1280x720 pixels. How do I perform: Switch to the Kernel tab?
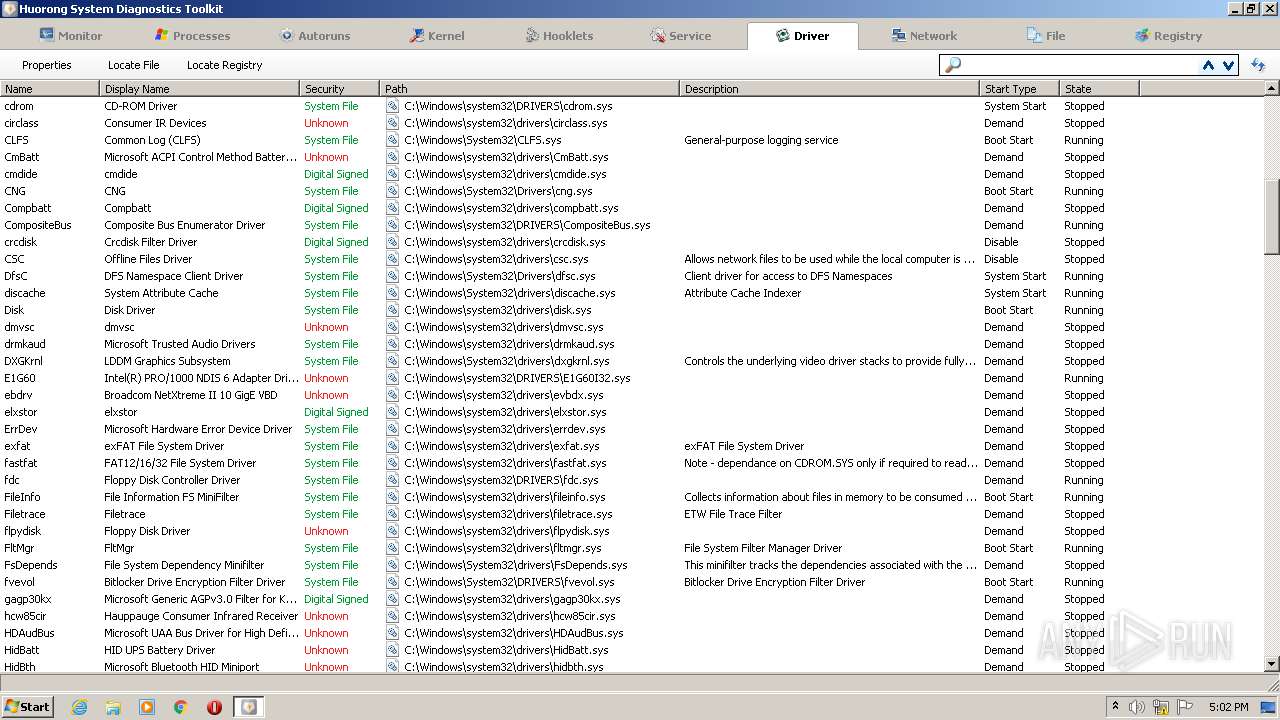[x=436, y=35]
